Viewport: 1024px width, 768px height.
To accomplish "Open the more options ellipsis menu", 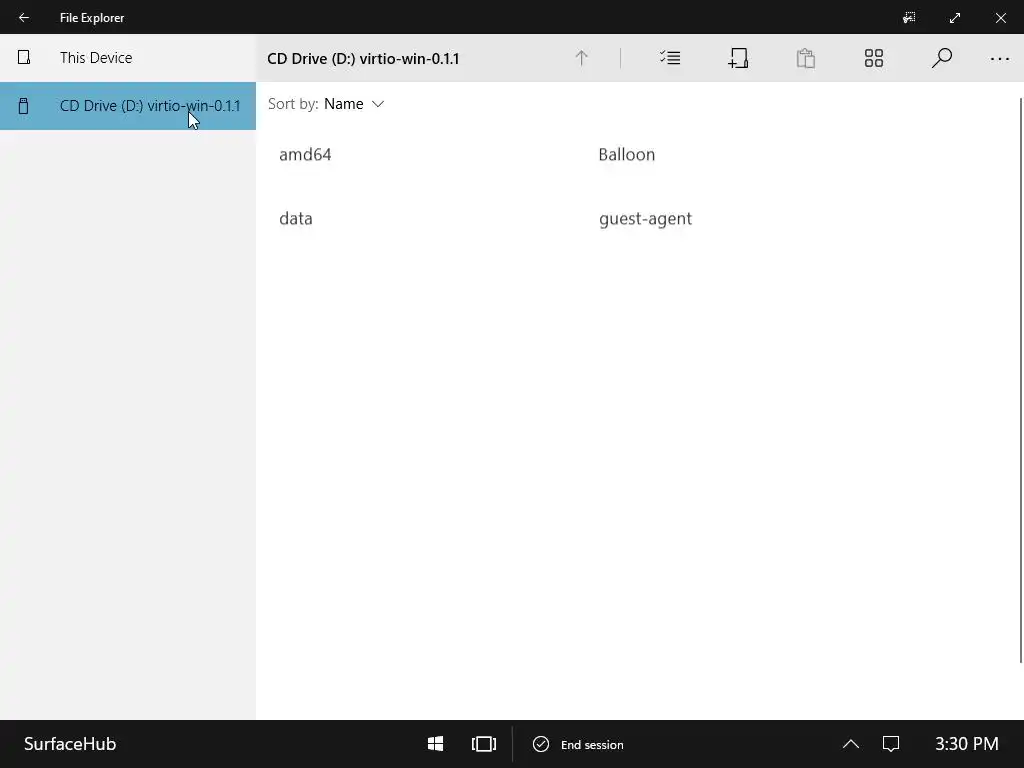I will pos(1000,59).
